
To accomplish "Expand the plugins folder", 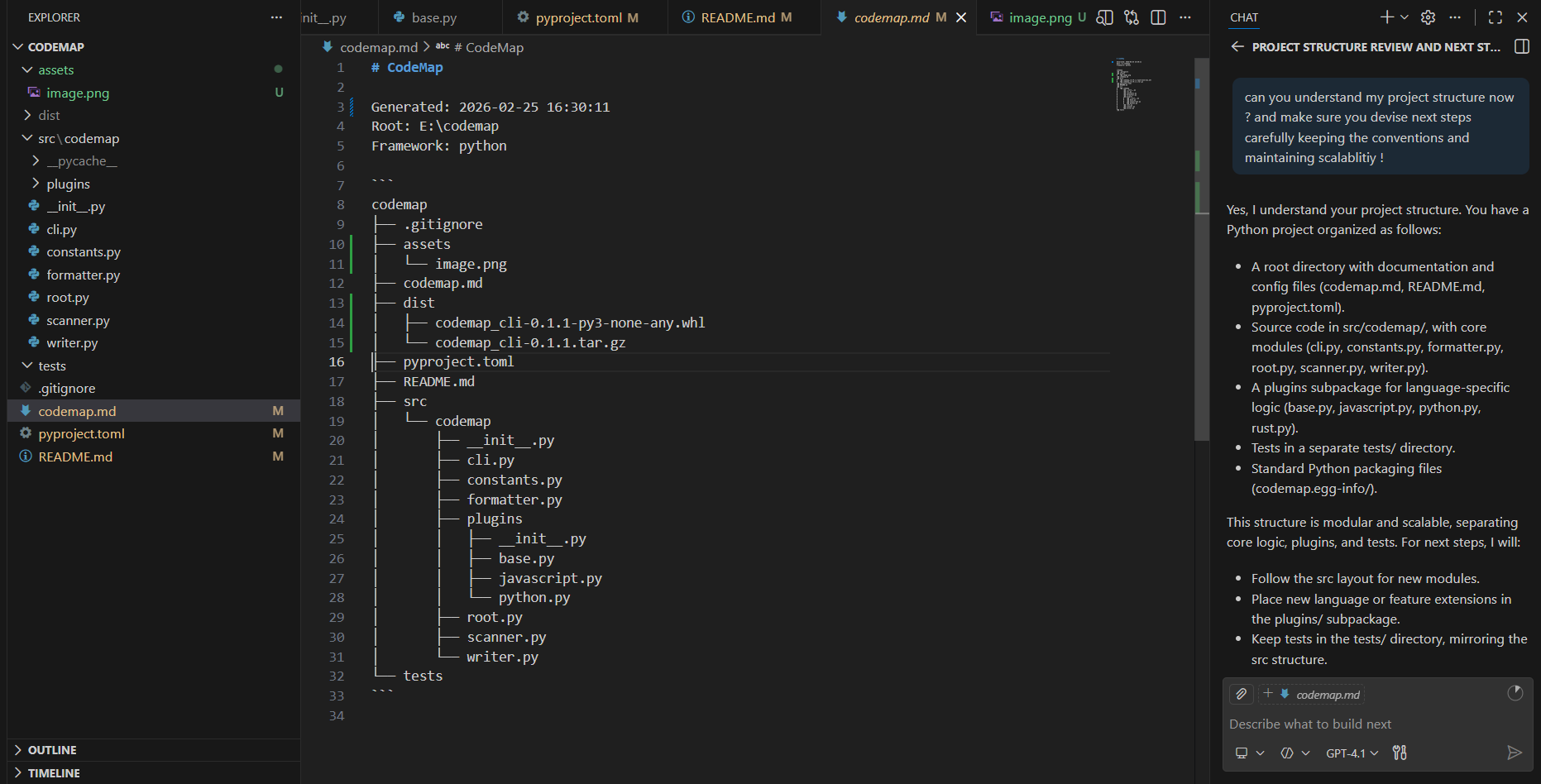I will [x=36, y=184].
